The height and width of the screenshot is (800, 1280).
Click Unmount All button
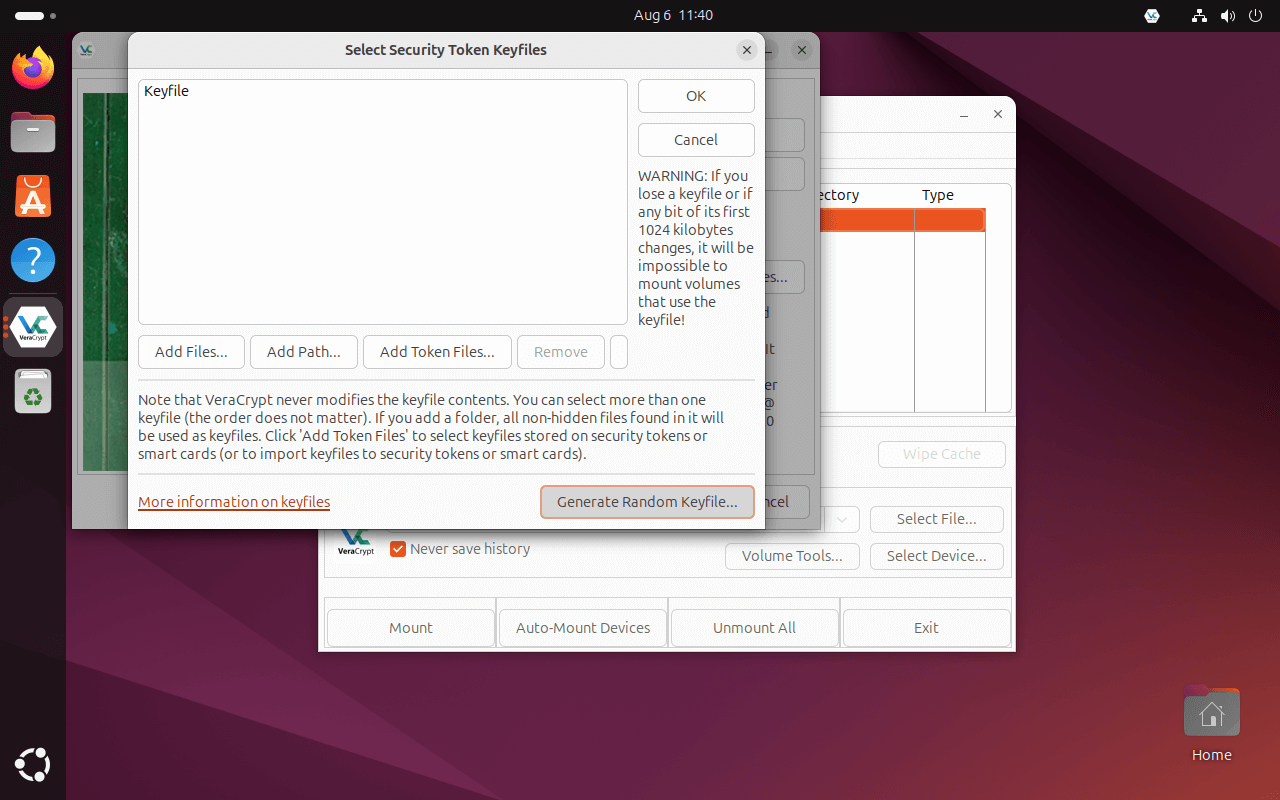click(755, 628)
